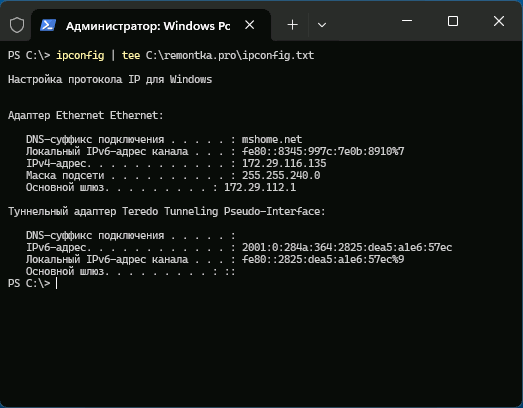Screen dimensions: 523x408
Task: Click the path C:\remontka.pro\ipconfig.txt
Action: point(230,55)
